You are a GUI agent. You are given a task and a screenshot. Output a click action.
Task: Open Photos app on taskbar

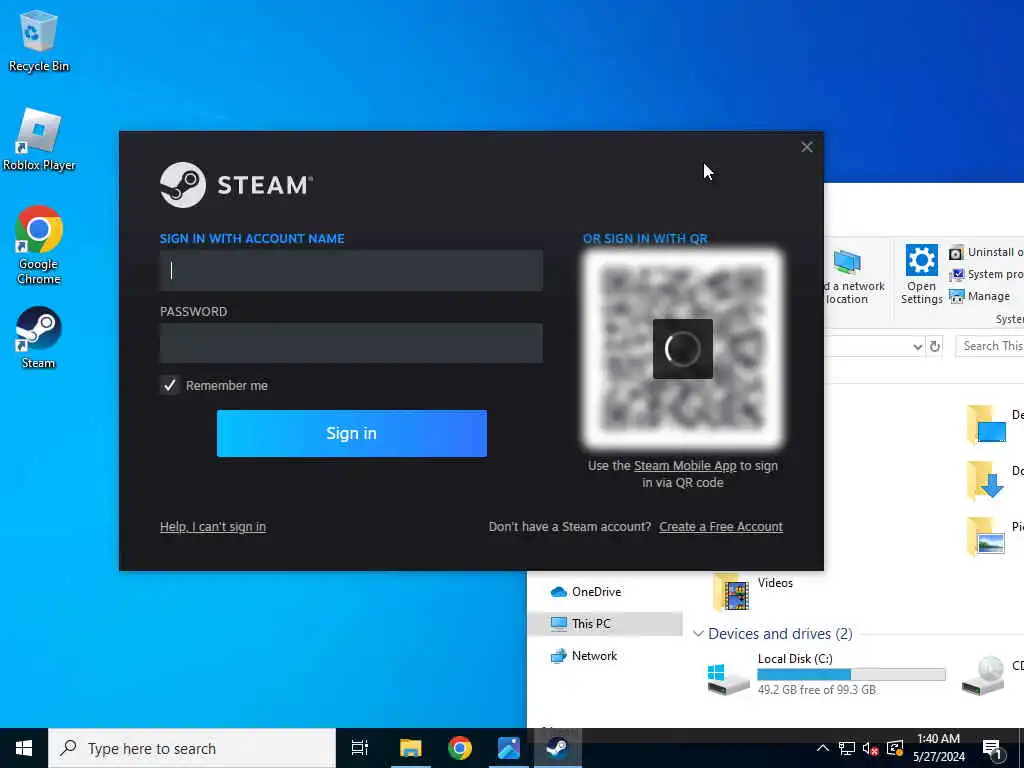[509, 748]
